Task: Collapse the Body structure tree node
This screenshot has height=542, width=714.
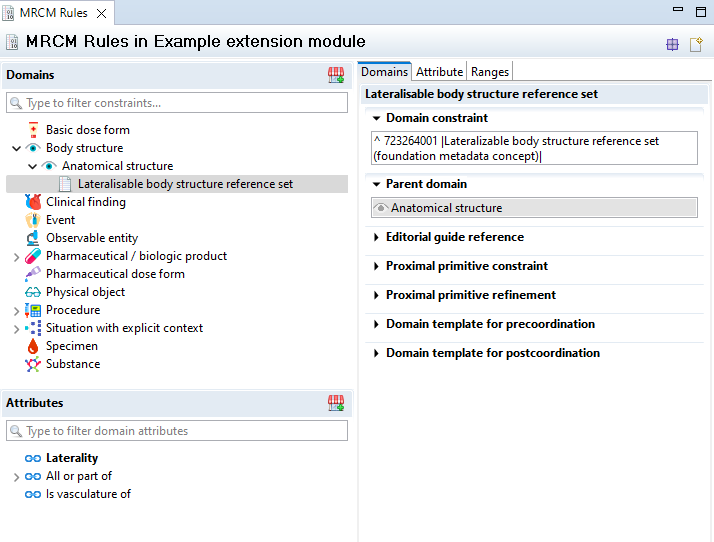Action: pos(16,148)
